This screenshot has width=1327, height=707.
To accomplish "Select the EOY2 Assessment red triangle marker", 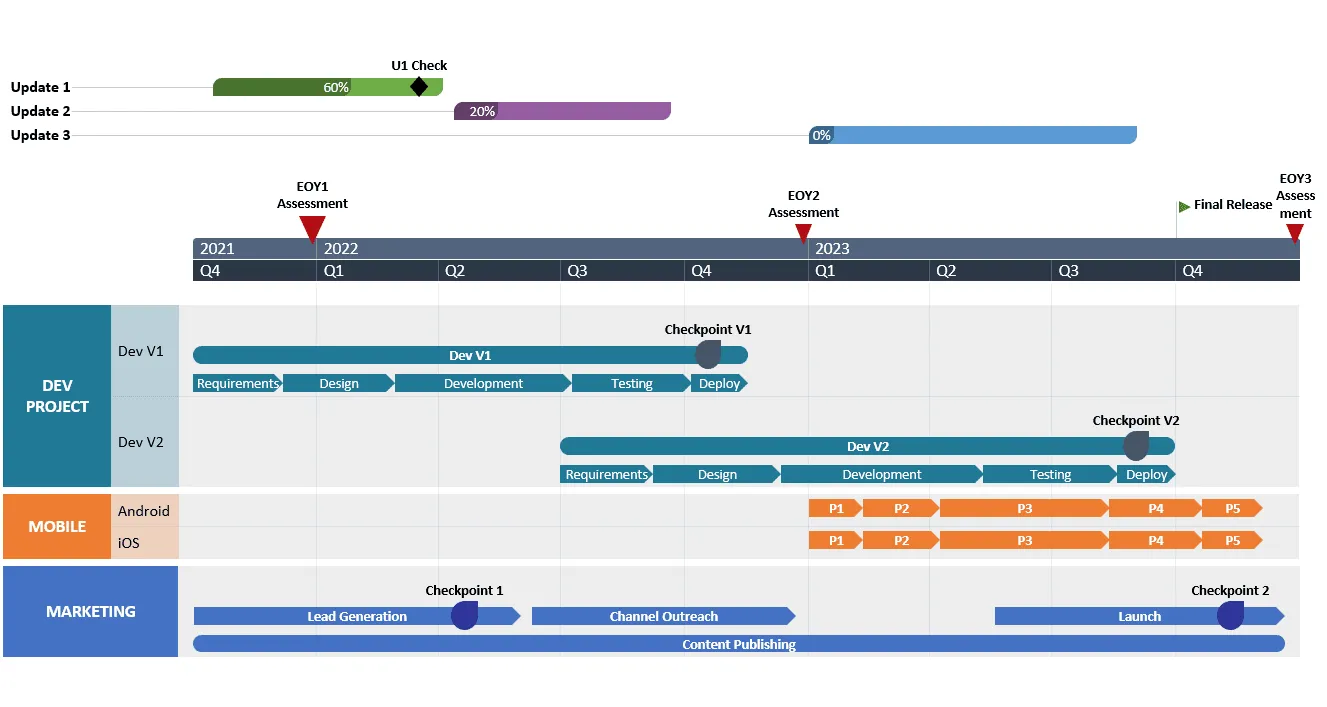I will click(x=803, y=233).
